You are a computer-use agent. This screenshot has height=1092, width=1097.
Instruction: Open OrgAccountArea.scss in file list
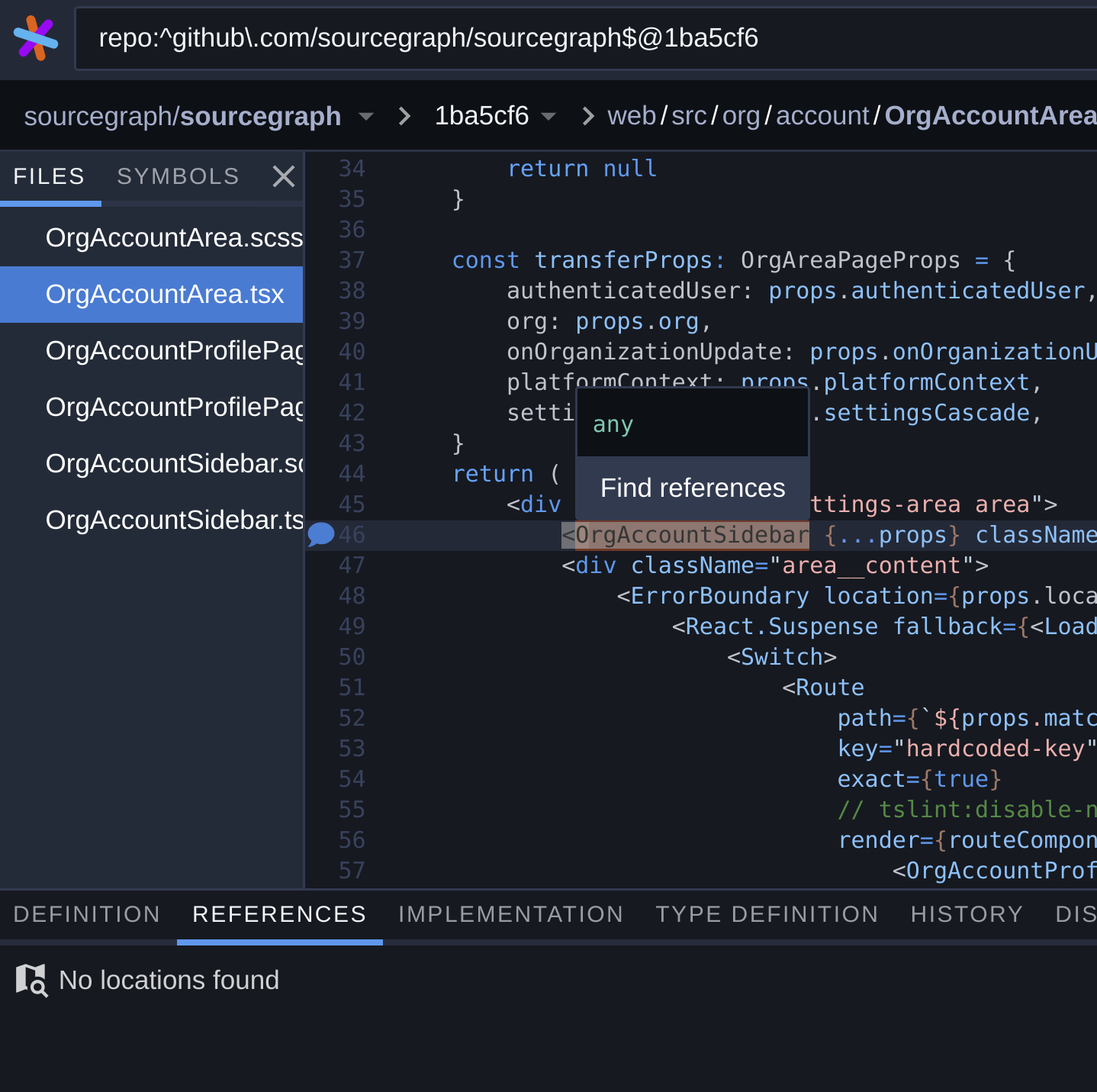152,238
